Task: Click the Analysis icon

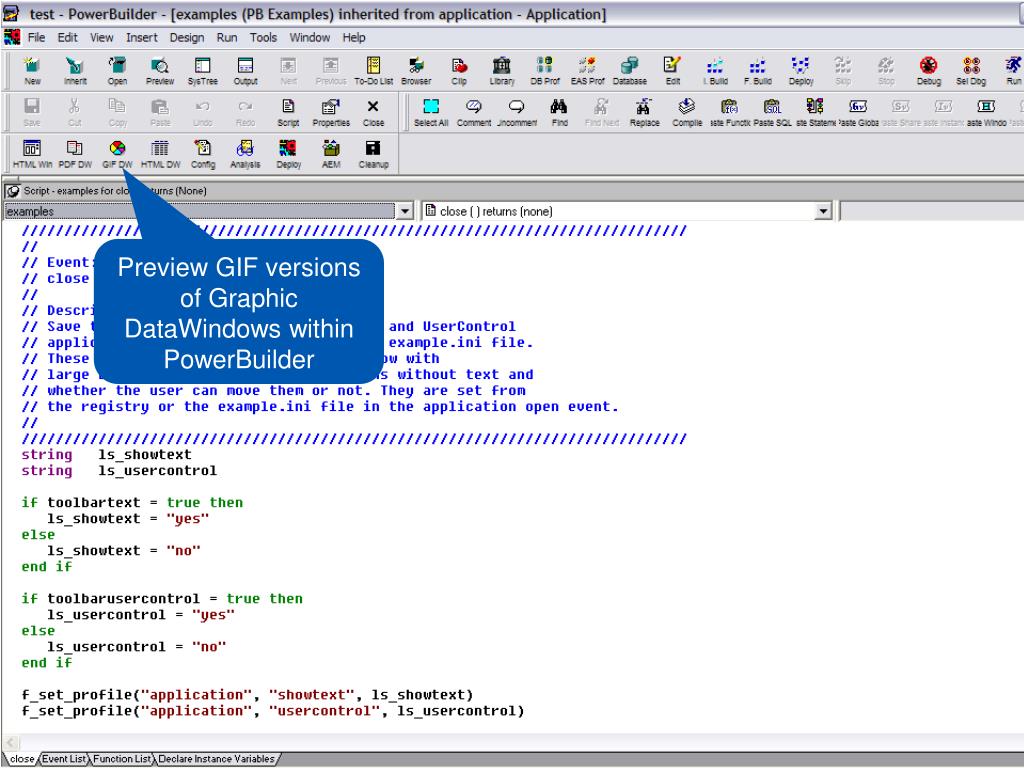Action: (x=246, y=154)
